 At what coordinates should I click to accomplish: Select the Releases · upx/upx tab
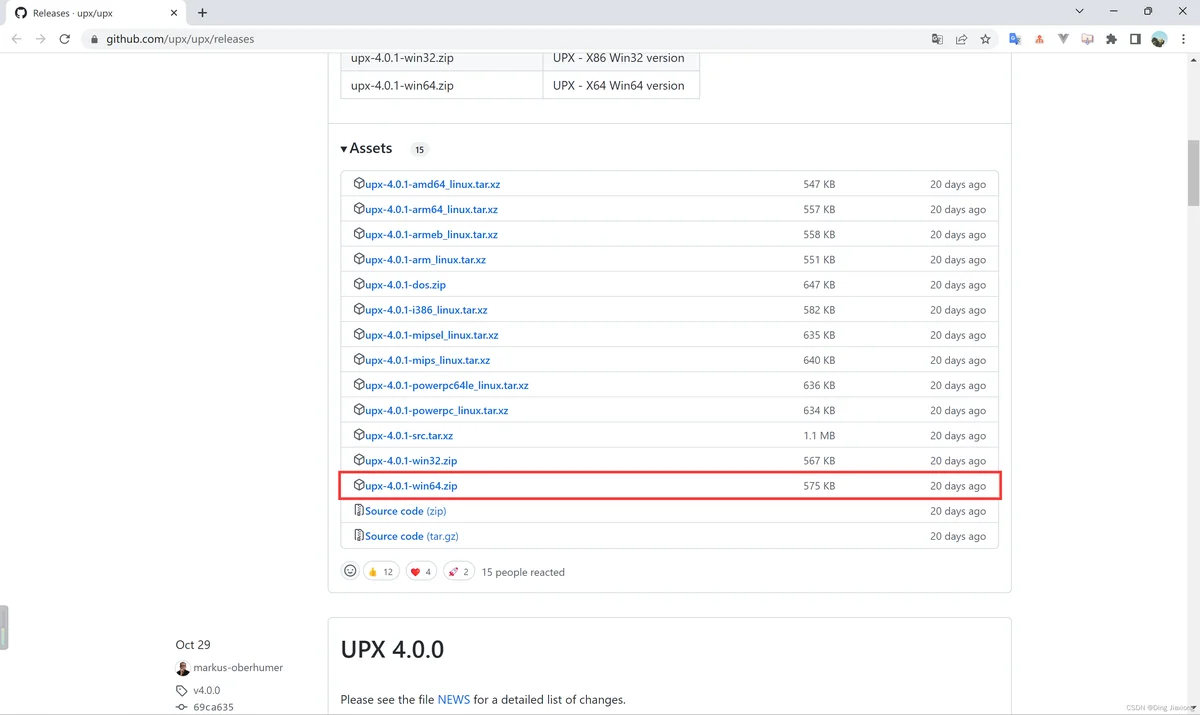click(96, 13)
